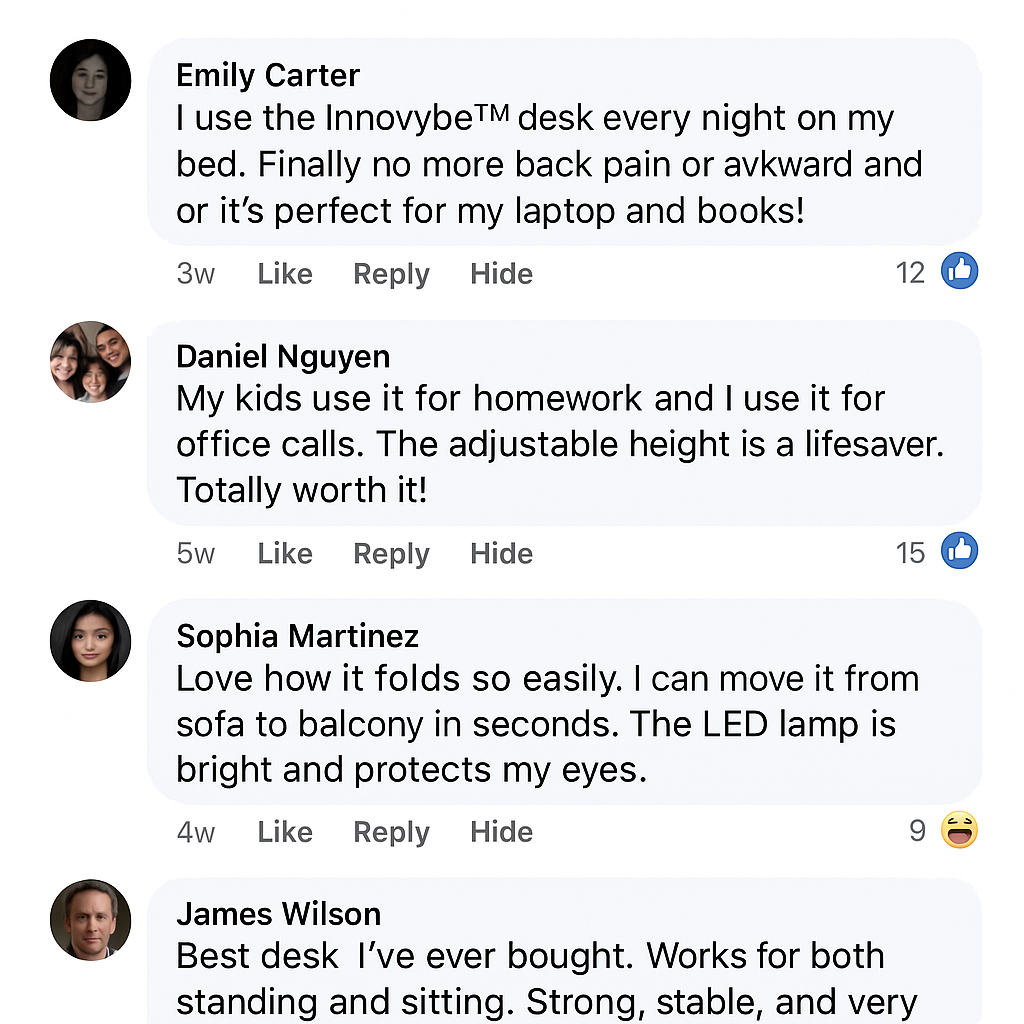Reply to Emily Carter's comment
The height and width of the screenshot is (1024, 1024).
click(x=391, y=274)
